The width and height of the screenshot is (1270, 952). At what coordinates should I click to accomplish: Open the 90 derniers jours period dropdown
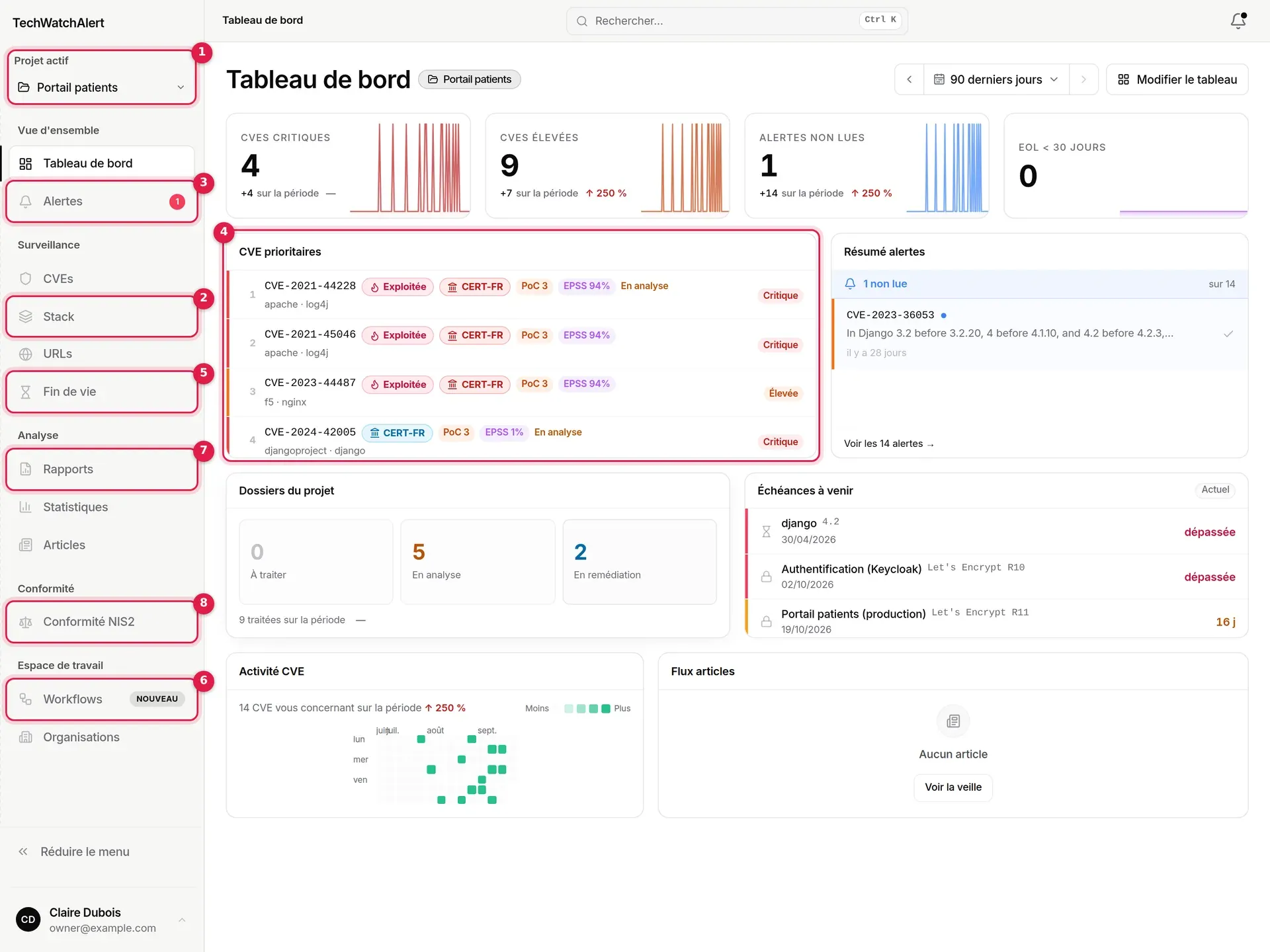tap(996, 79)
